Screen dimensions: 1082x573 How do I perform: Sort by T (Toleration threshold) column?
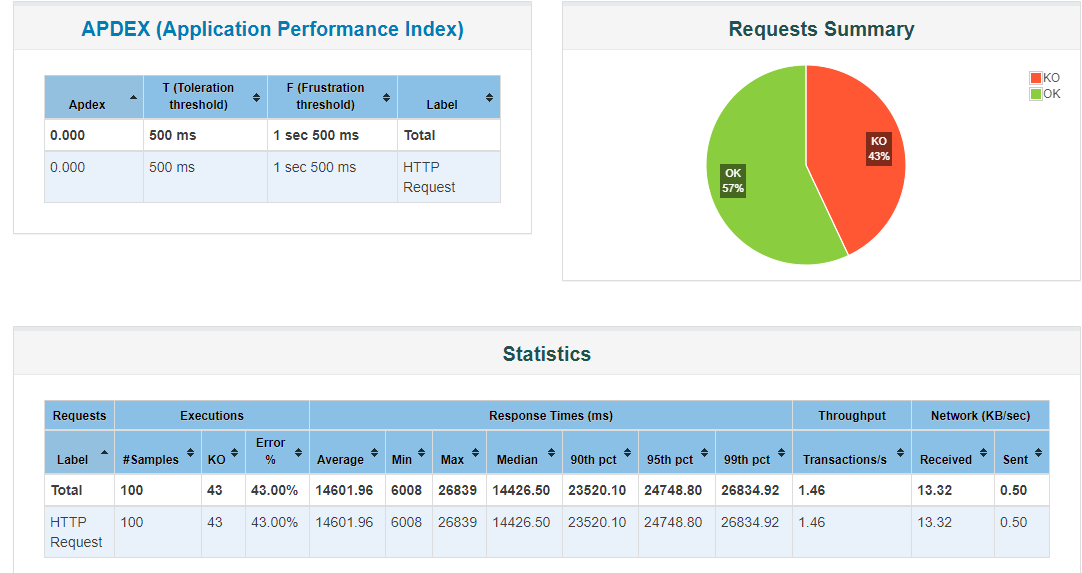point(204,97)
